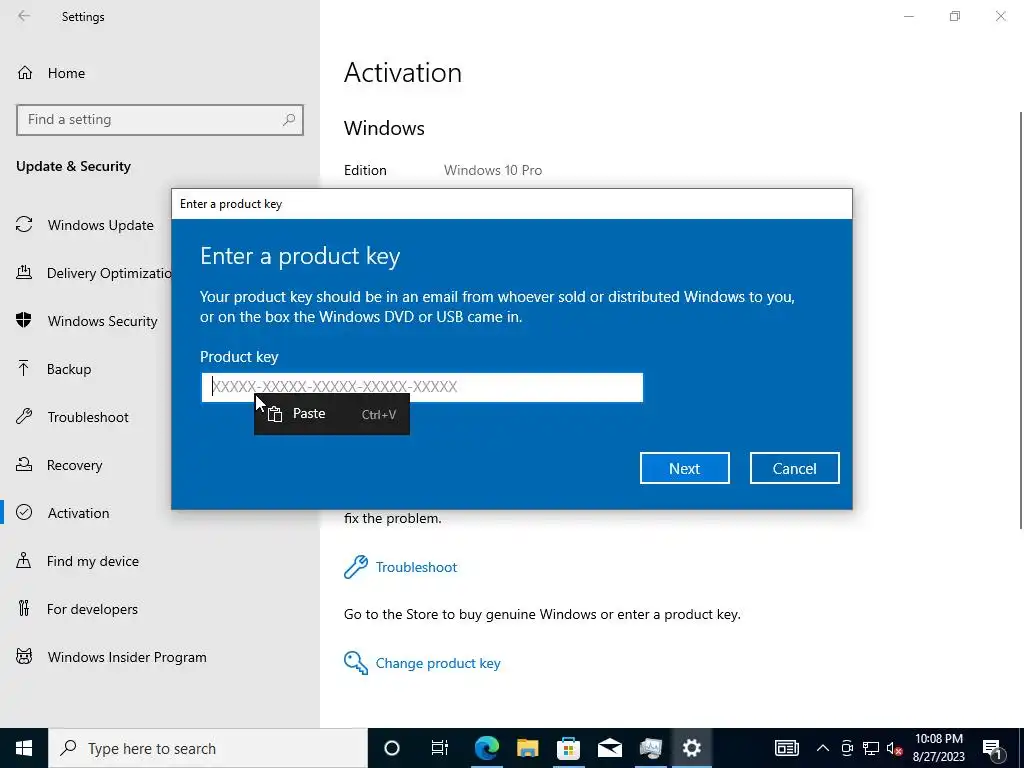Open the notification Action Center icon
Screen dimensions: 1024x768
(x=993, y=748)
